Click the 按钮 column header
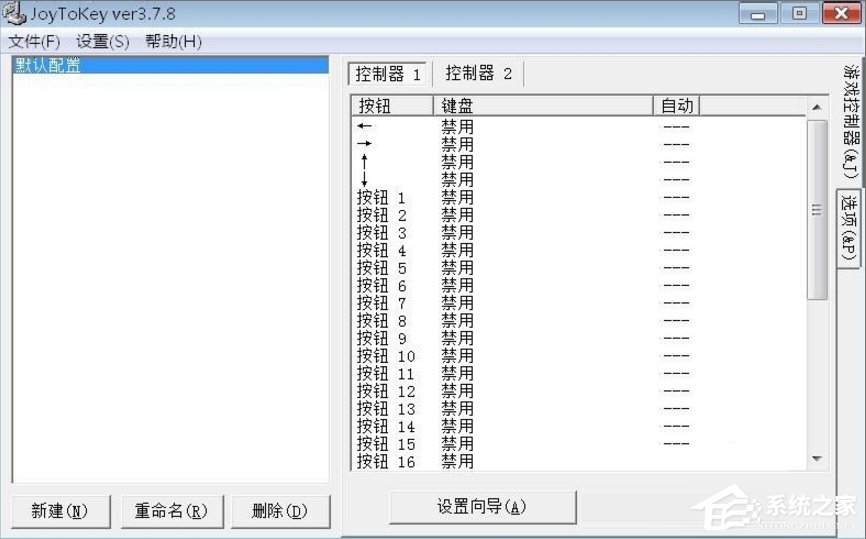Viewport: 866px width, 539px height. tap(392, 105)
